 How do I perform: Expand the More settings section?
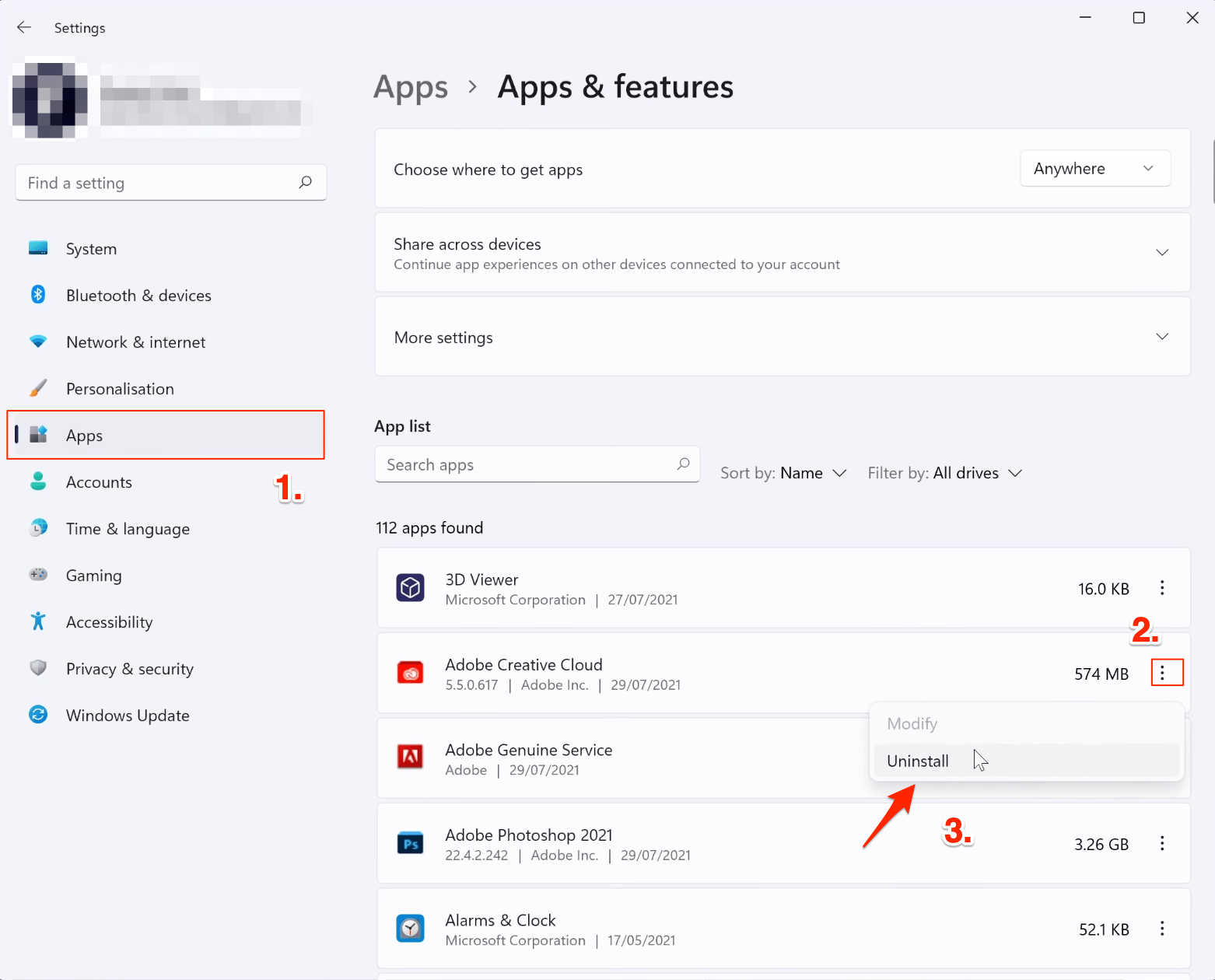pos(1161,337)
